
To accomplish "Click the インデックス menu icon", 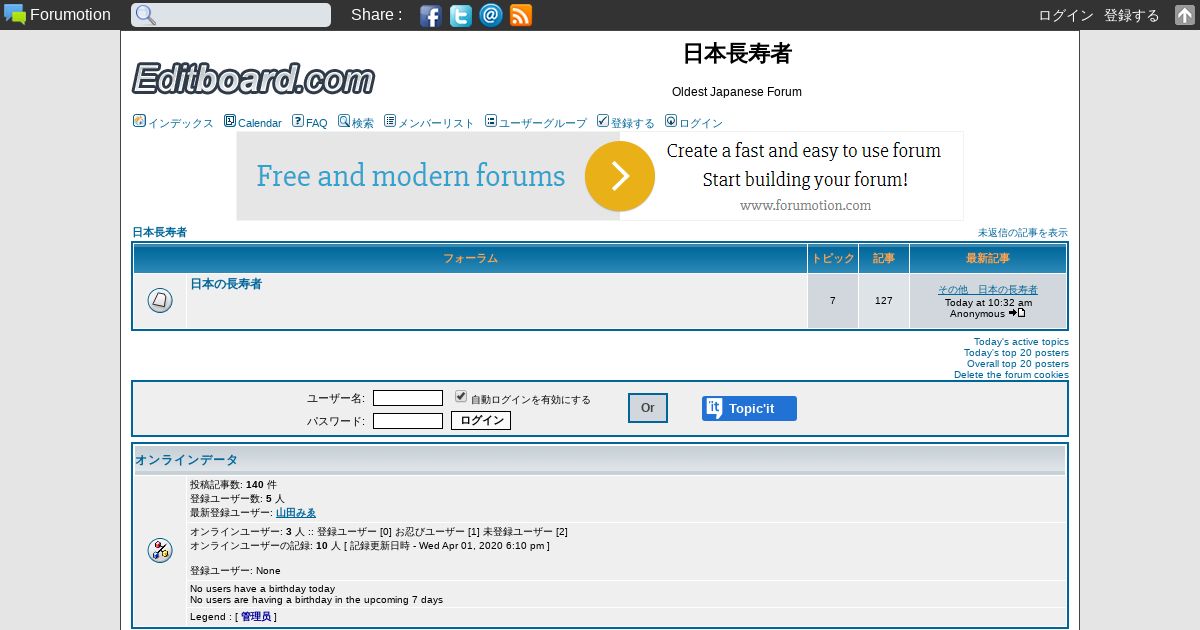I will [x=139, y=121].
